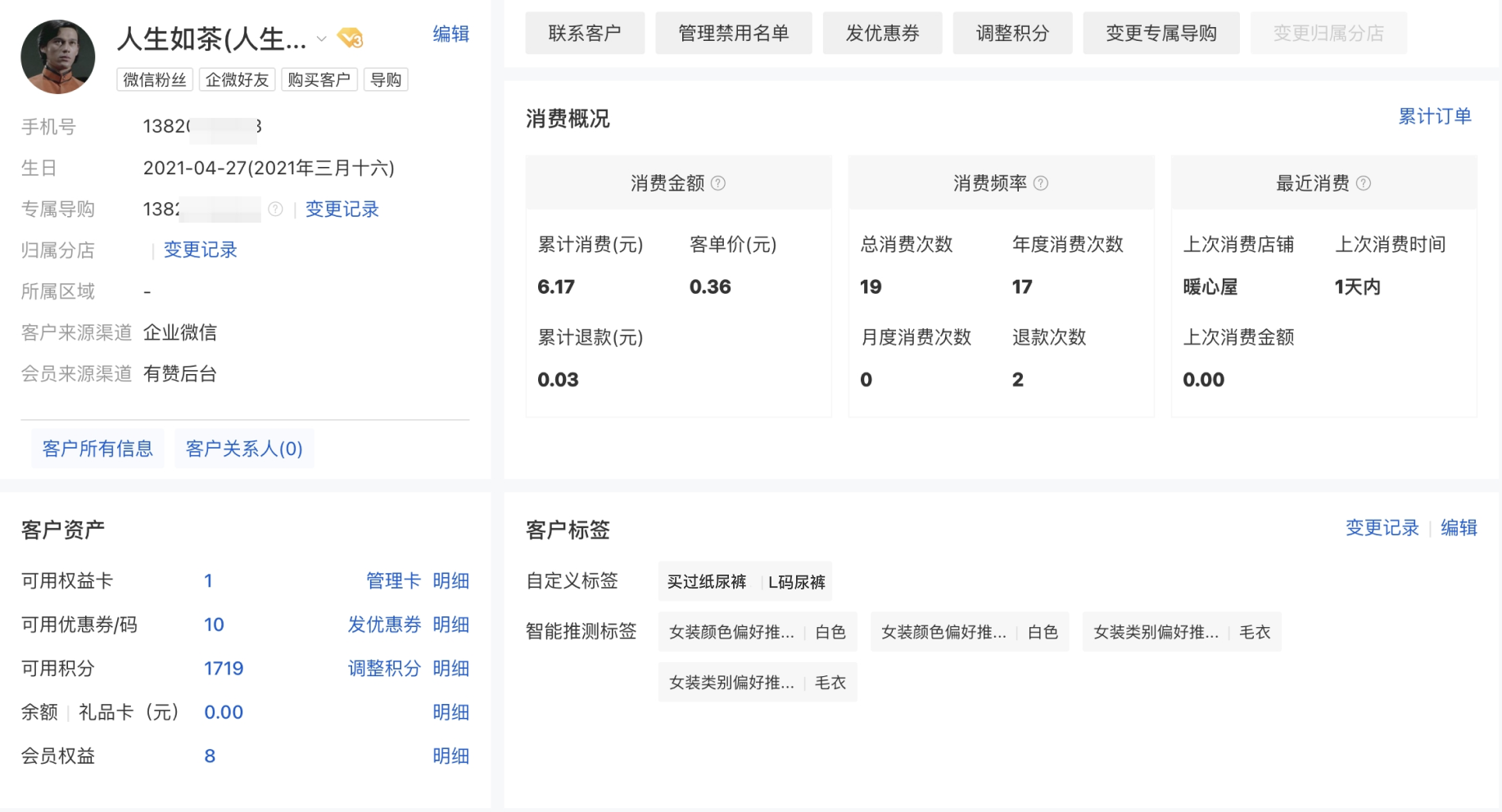The width and height of the screenshot is (1502, 812).
Task: Click the 买过纸尿裤 custom tag
Action: tap(707, 582)
